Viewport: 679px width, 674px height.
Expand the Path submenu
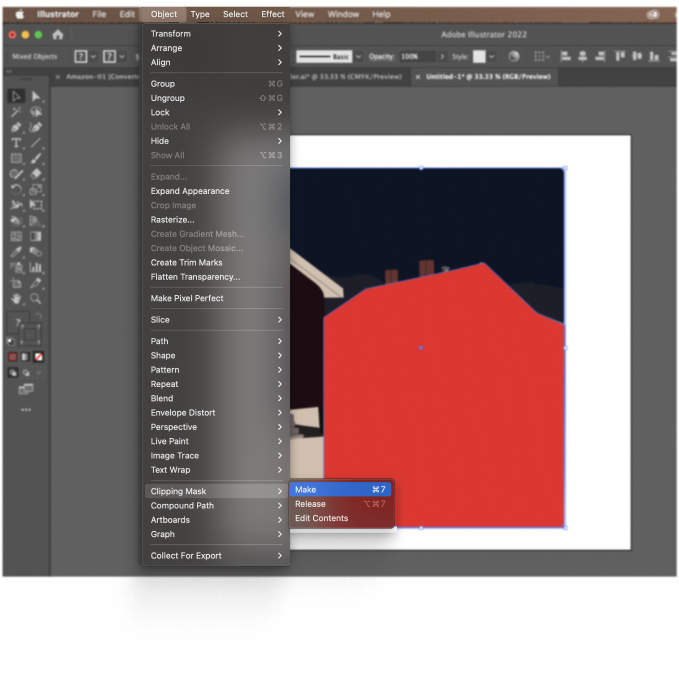[x=216, y=341]
